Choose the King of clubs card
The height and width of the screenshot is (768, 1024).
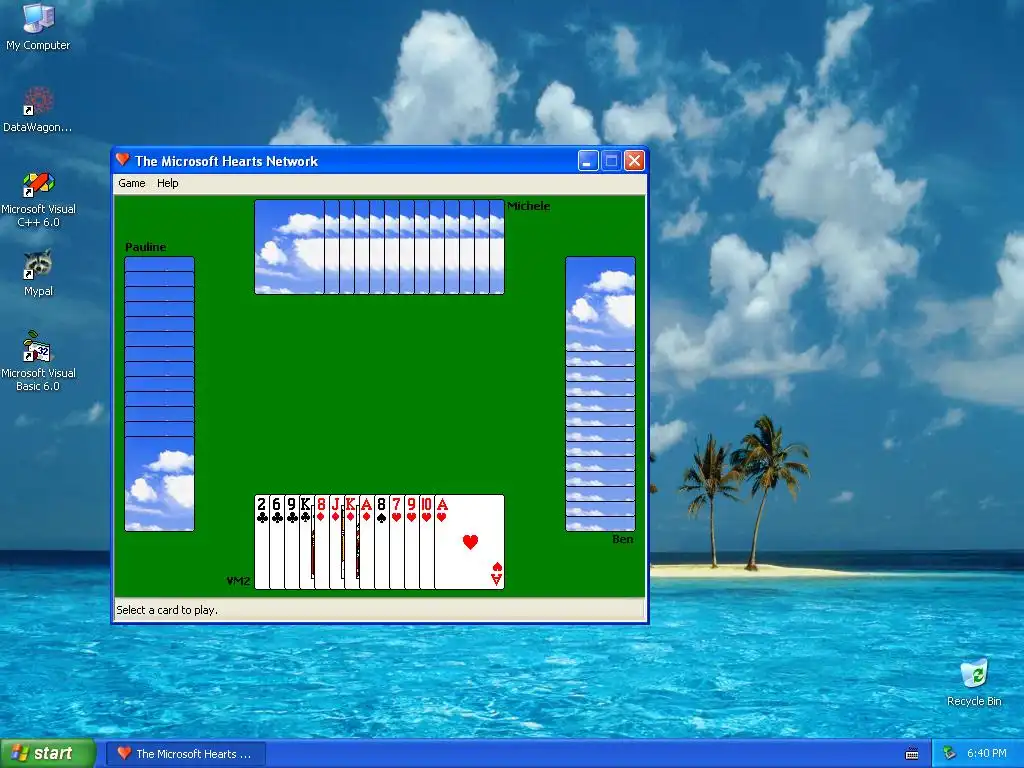pos(307,542)
